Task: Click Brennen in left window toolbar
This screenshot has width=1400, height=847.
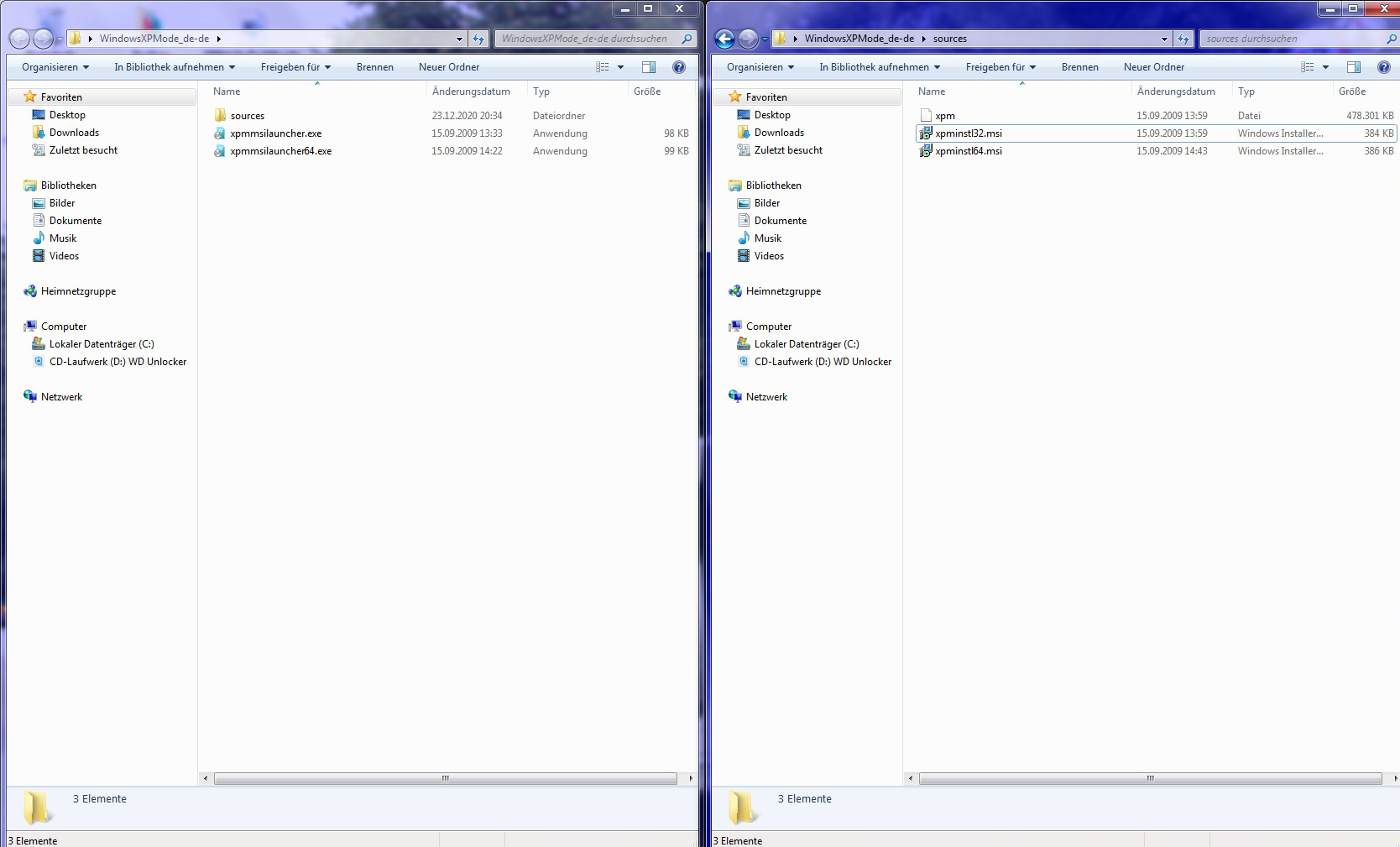Action: 374,67
